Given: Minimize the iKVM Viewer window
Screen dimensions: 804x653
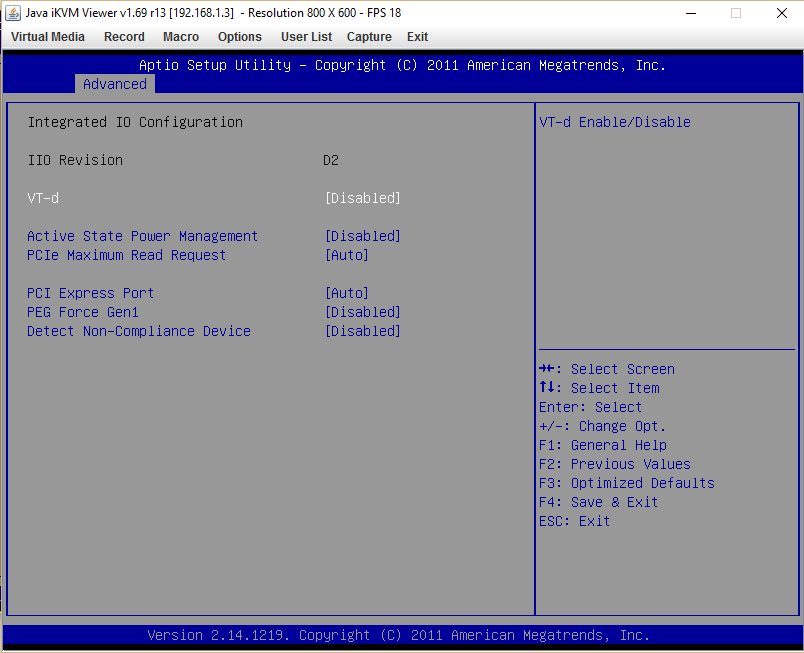Looking at the screenshot, I should 690,13.
